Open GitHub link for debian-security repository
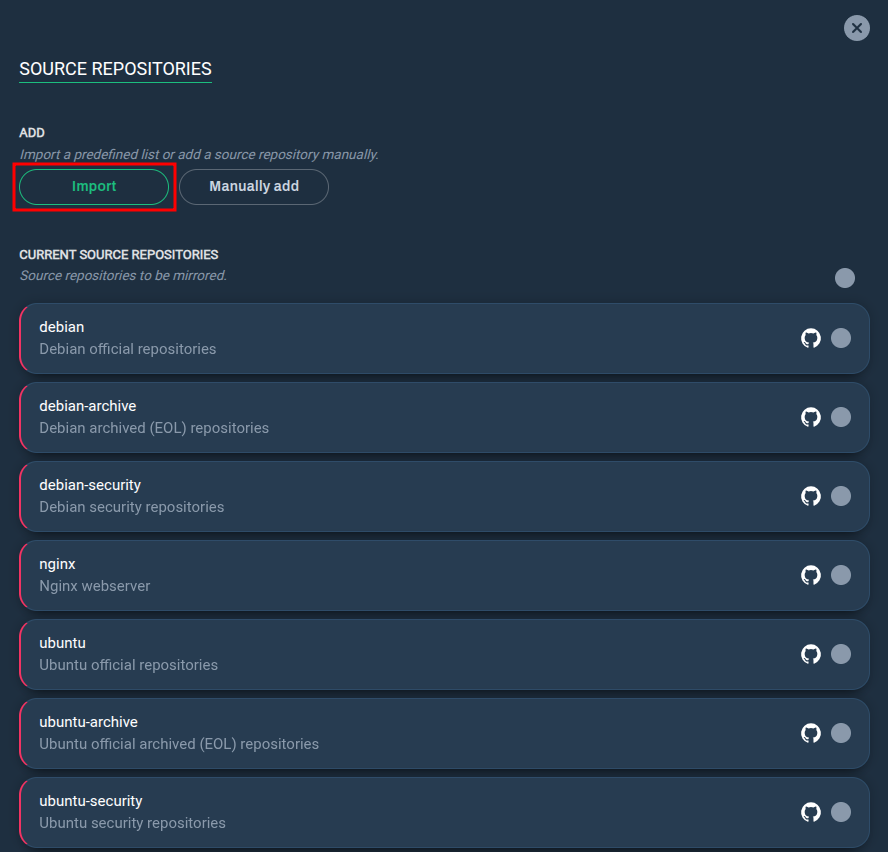The width and height of the screenshot is (888, 852). (810, 496)
